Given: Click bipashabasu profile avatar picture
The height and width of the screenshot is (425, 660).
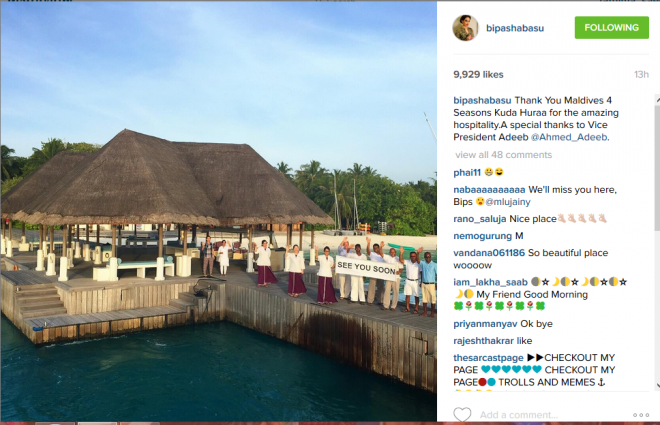Looking at the screenshot, I should pyautogui.click(x=466, y=28).
